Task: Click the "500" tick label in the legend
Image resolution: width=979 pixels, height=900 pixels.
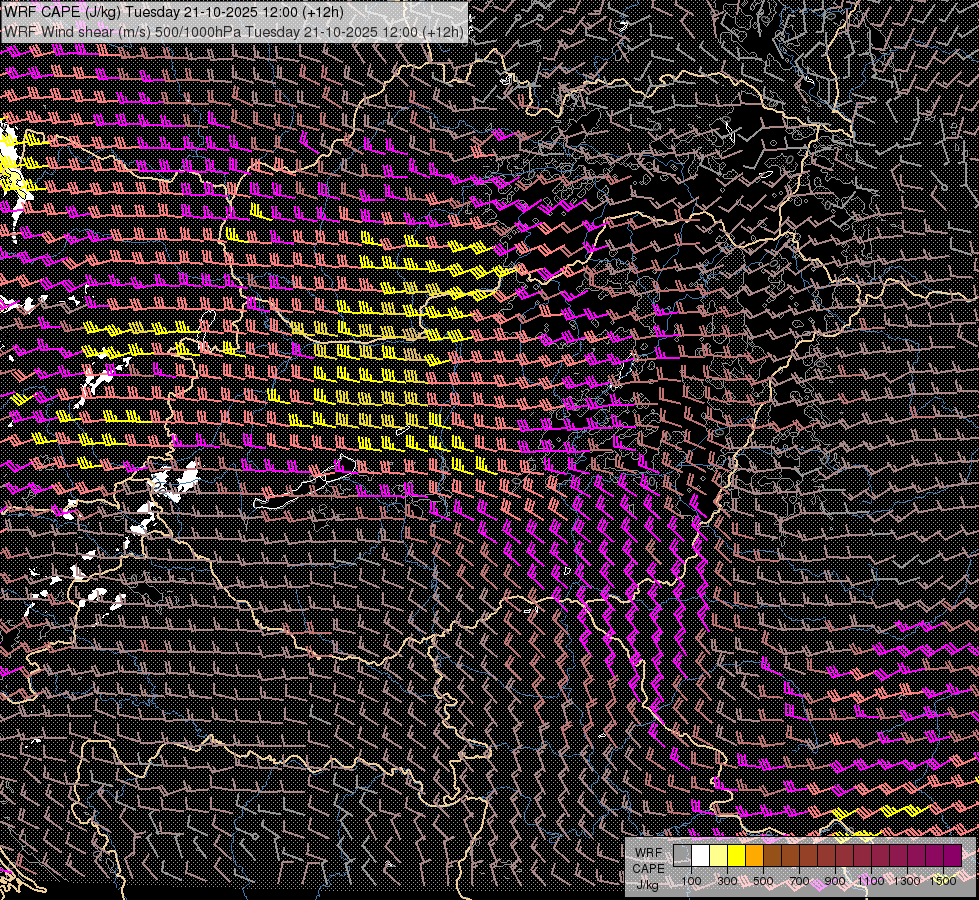Action: 763,881
